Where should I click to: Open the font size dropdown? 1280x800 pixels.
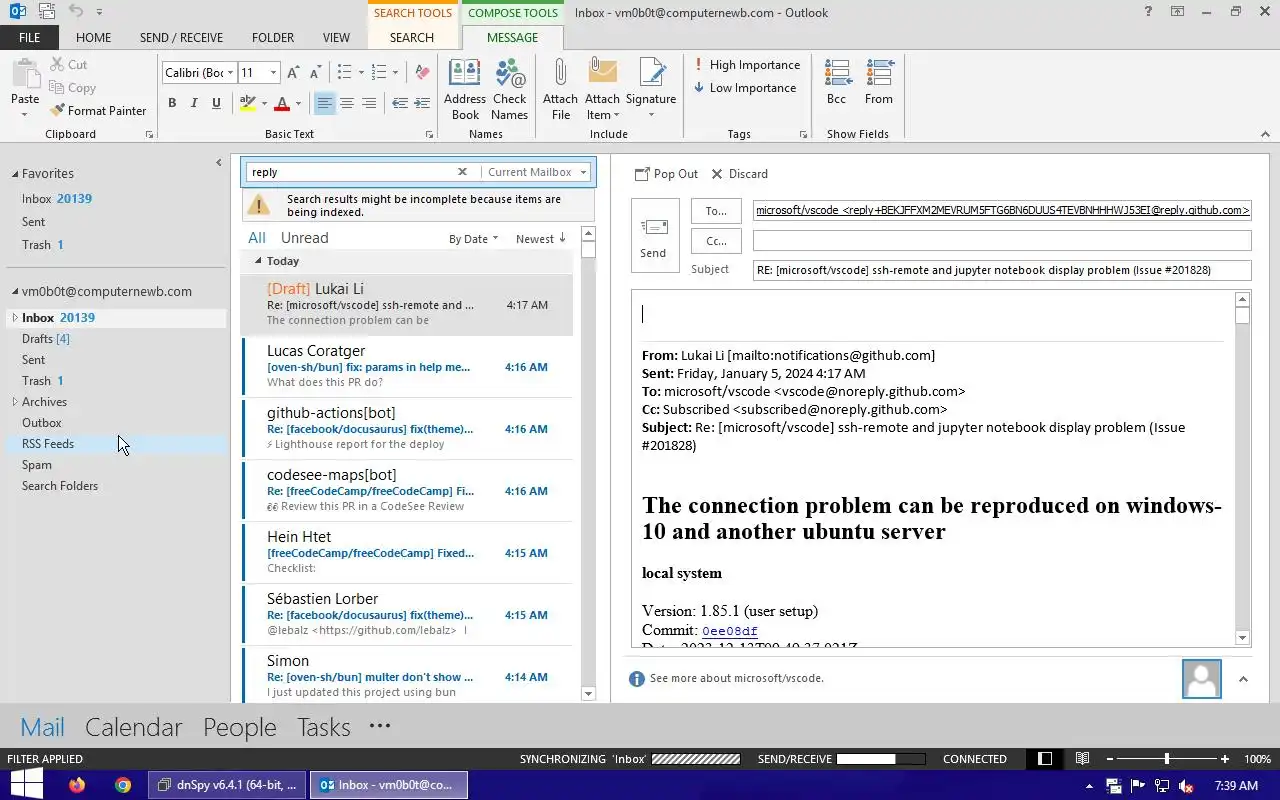click(274, 72)
